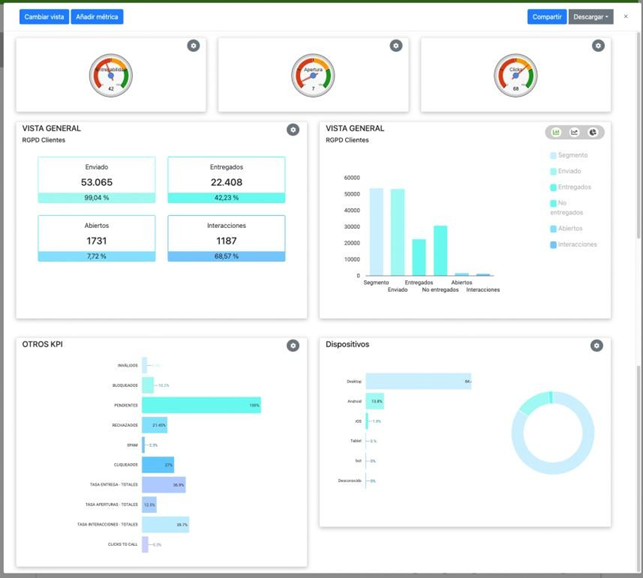Toggle No entregados series in chart legend
This screenshot has height=578, width=643.
click(x=566, y=208)
